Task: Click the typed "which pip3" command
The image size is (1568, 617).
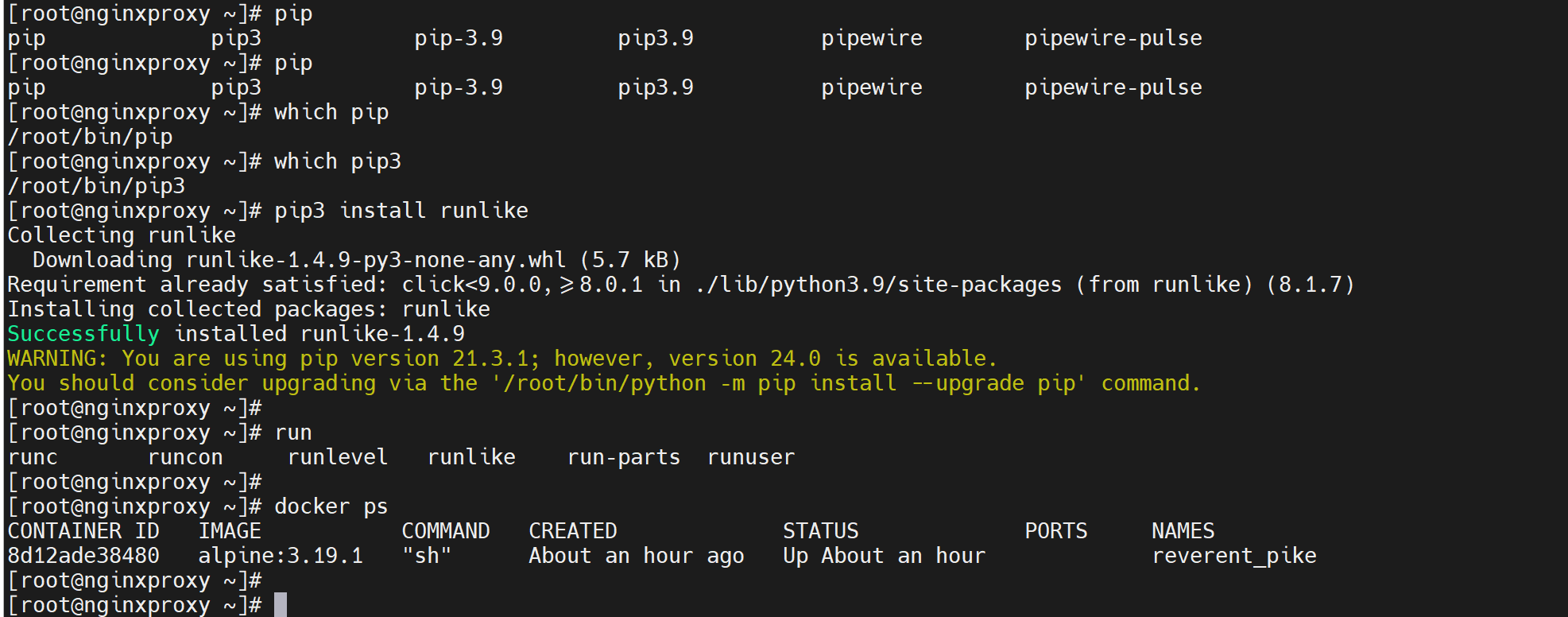Action: (x=337, y=161)
